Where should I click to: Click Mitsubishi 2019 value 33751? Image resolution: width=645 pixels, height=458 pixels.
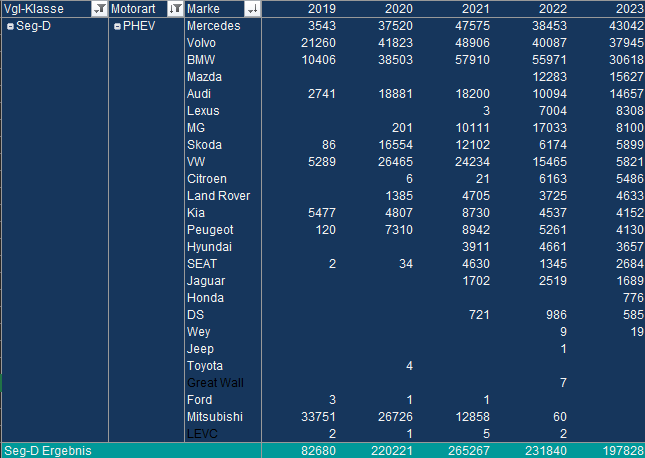coord(318,417)
